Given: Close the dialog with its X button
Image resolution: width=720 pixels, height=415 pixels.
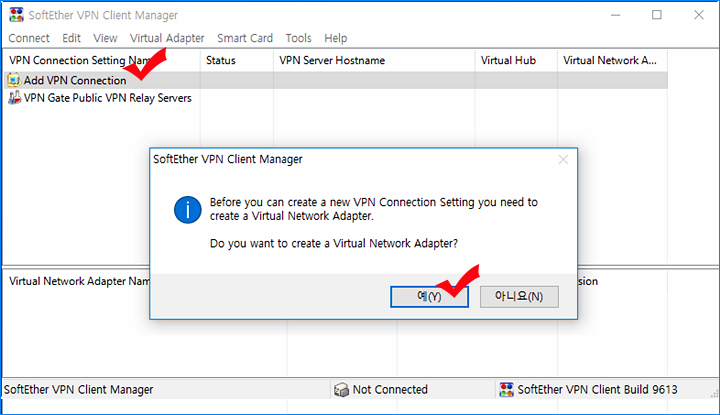Looking at the screenshot, I should coord(563,160).
